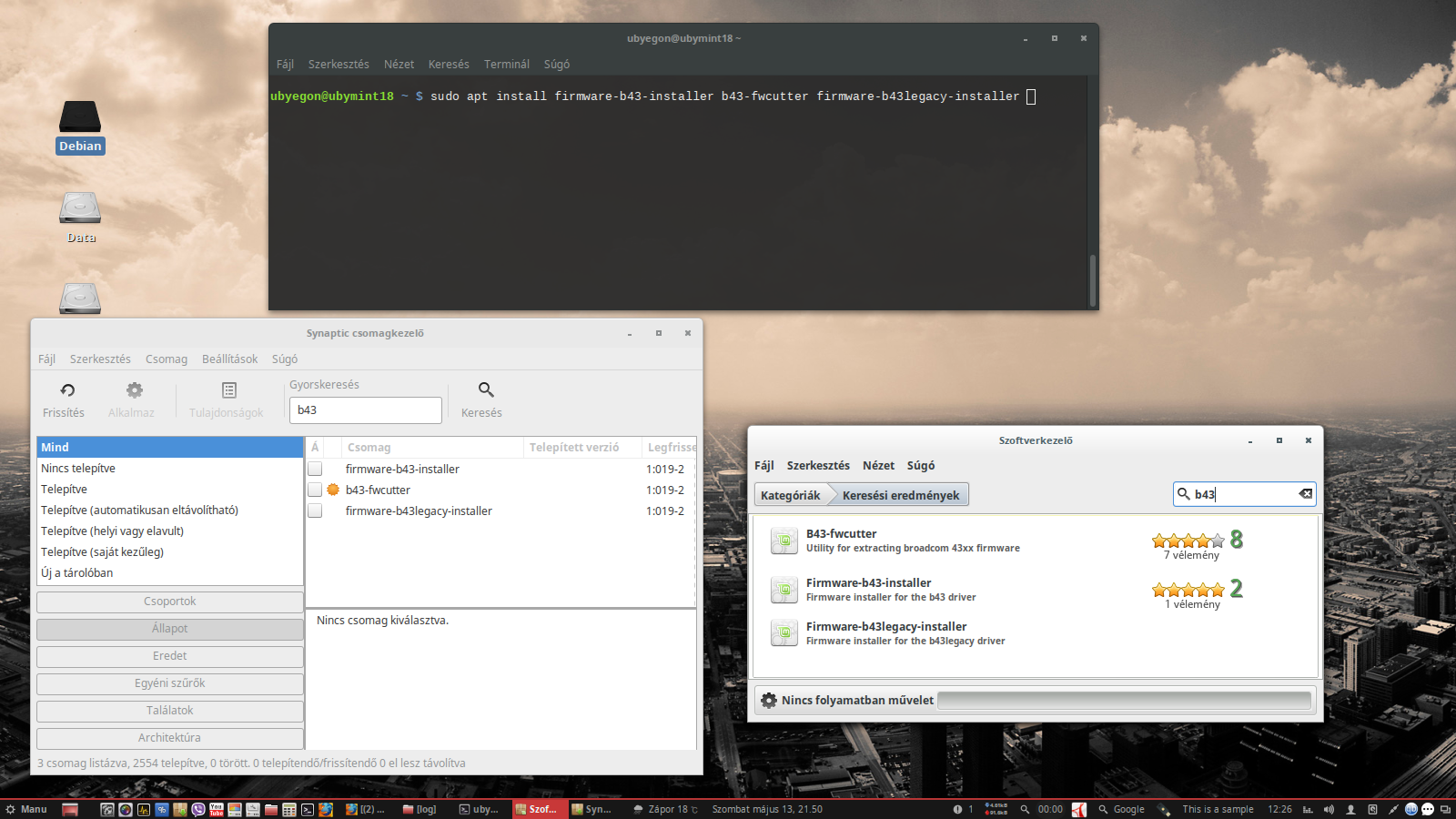The width and height of the screenshot is (1456, 819).
Task: Click the Firmware-b43-installer package icon in Szoftverkezelő
Action: coord(784,590)
